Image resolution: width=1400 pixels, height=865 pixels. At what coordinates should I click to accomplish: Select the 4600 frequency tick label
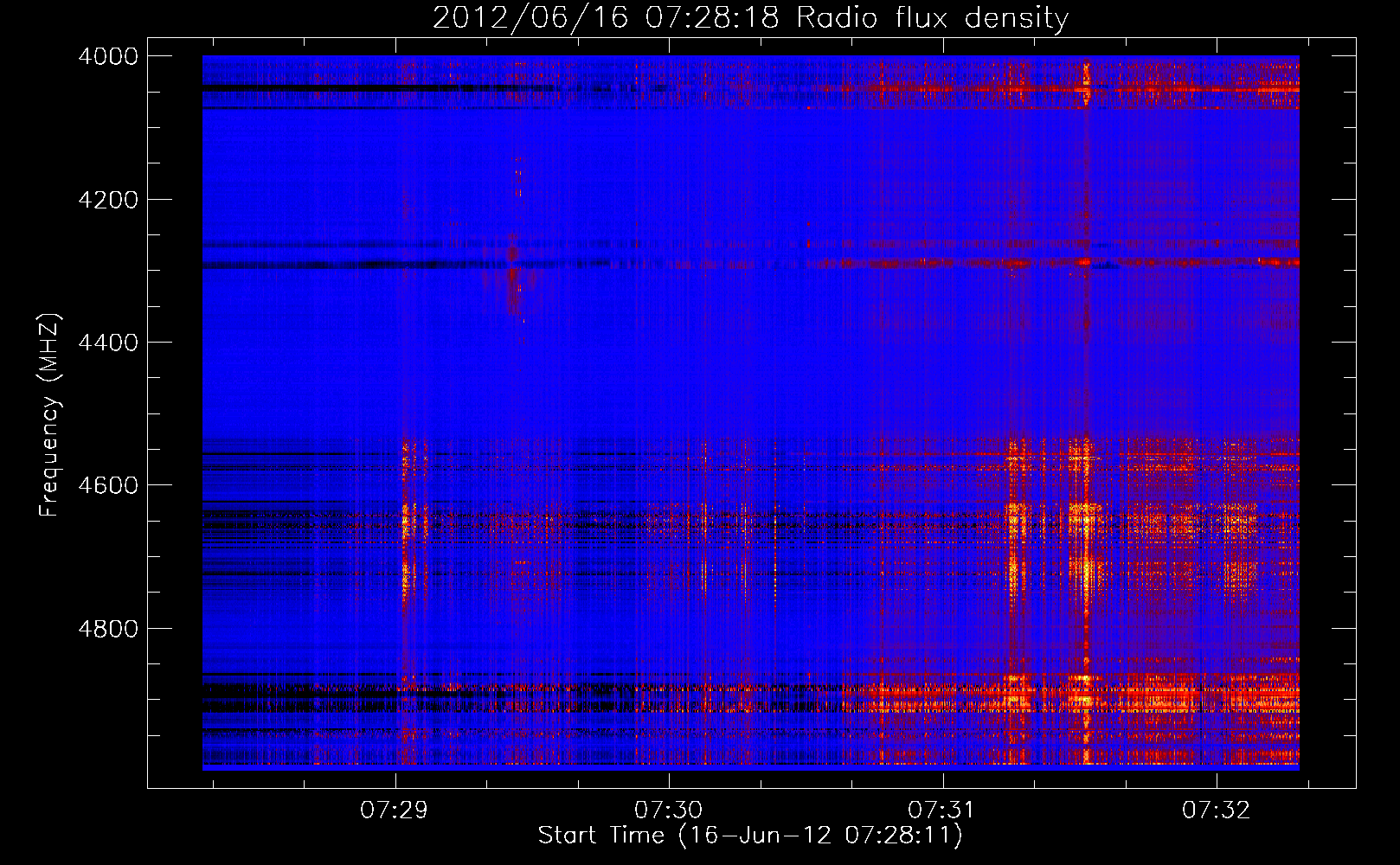point(108,485)
